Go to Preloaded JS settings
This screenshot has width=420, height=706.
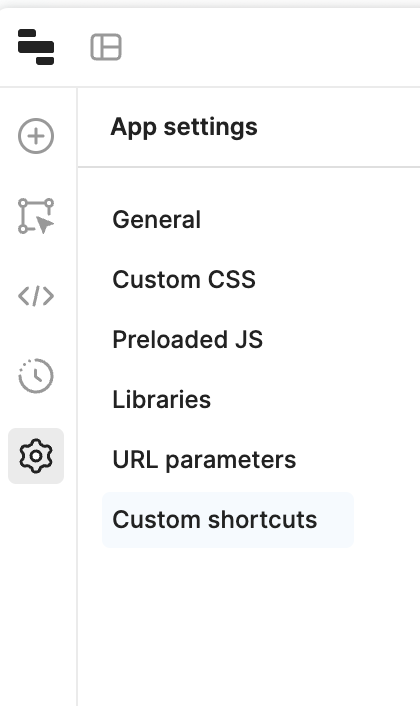click(187, 339)
